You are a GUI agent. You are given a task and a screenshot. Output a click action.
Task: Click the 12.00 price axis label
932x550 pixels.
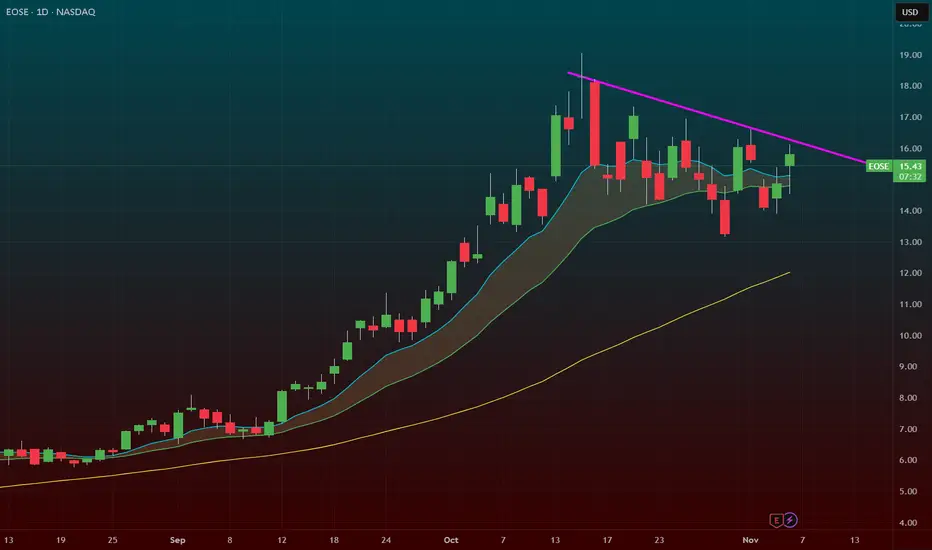pos(910,273)
